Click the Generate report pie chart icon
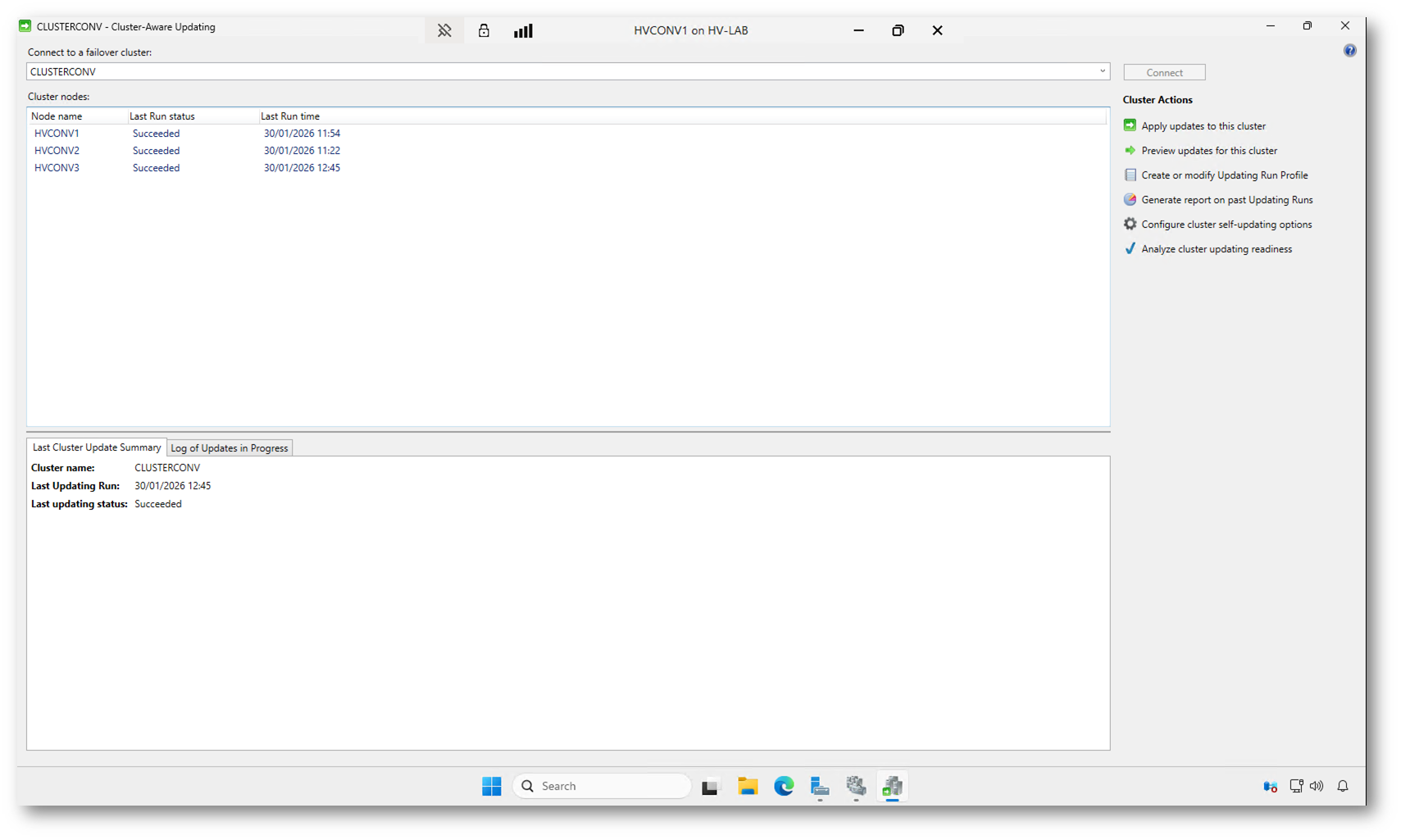Viewport: 1401px width, 840px height. (x=1130, y=199)
